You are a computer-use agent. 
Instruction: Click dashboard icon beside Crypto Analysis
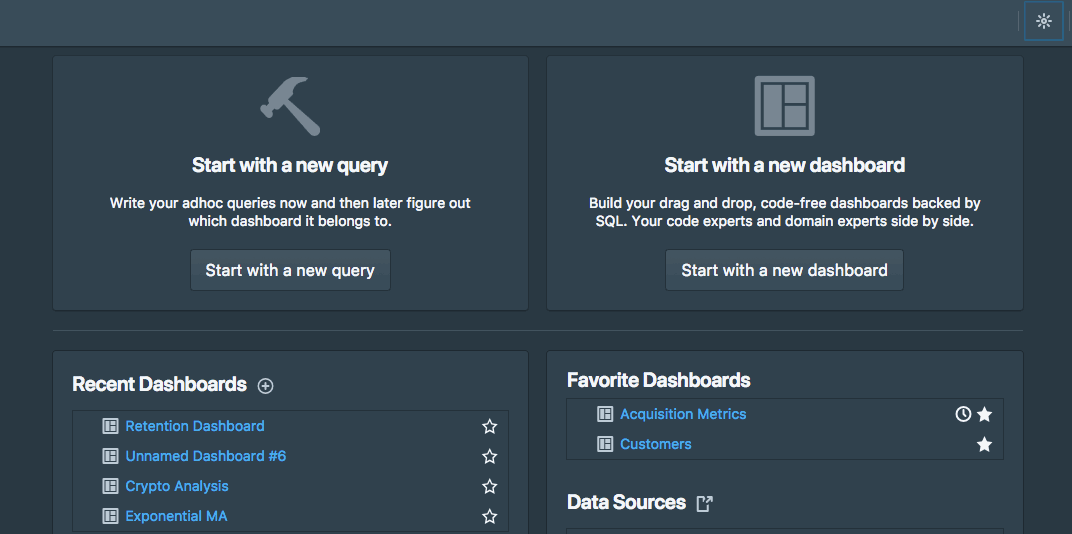pyautogui.click(x=110, y=486)
